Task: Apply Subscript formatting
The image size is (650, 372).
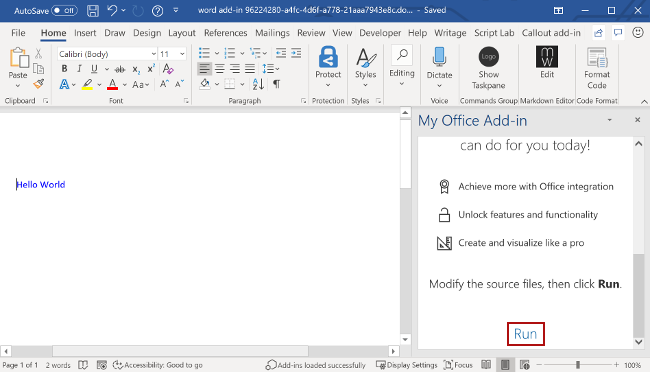Action: tap(136, 69)
